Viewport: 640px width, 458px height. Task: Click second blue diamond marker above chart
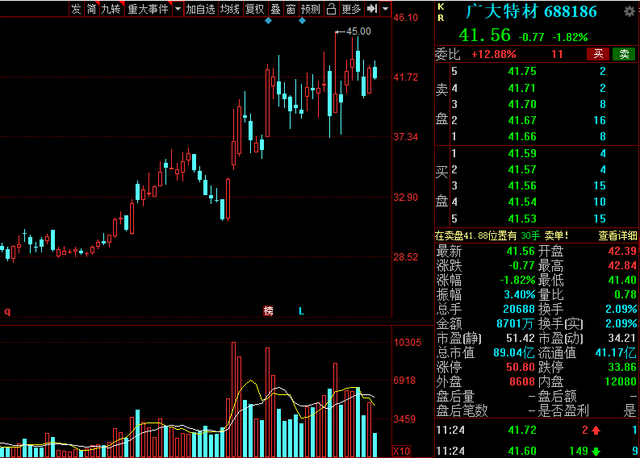302,21
